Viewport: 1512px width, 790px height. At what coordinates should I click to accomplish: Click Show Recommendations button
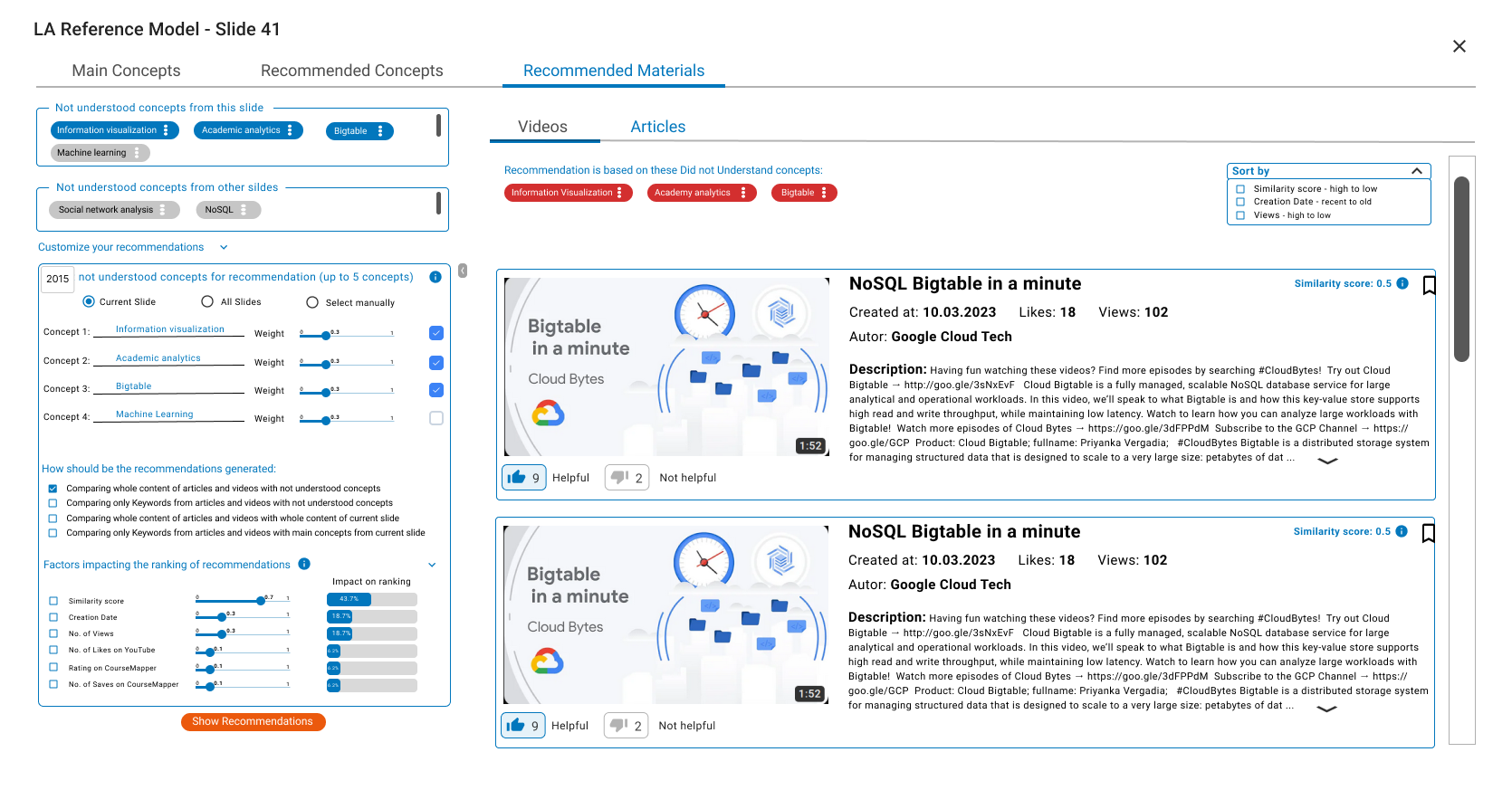coord(253,721)
